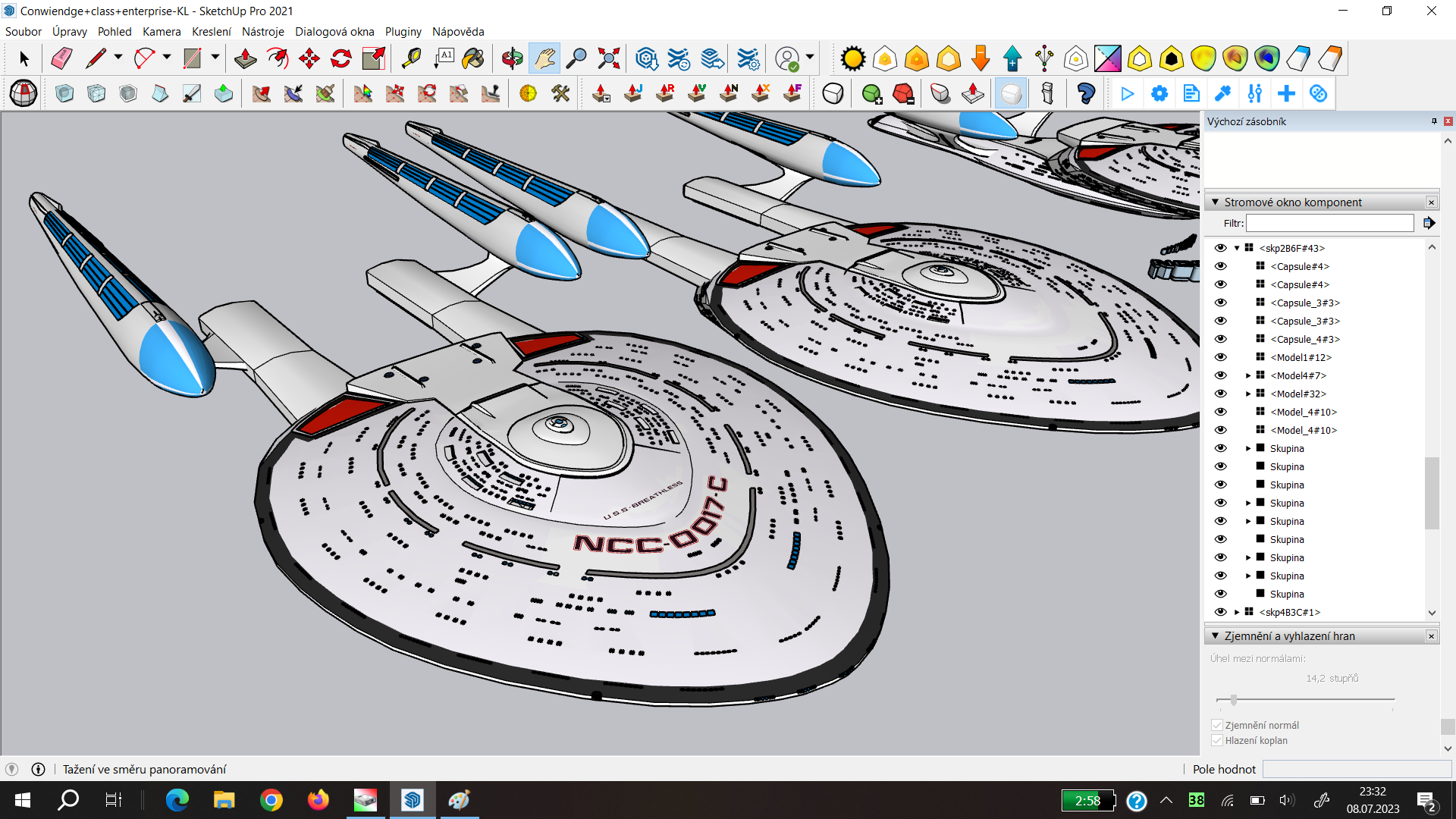Hide the skp2B6F#43 component via eye

(x=1220, y=248)
